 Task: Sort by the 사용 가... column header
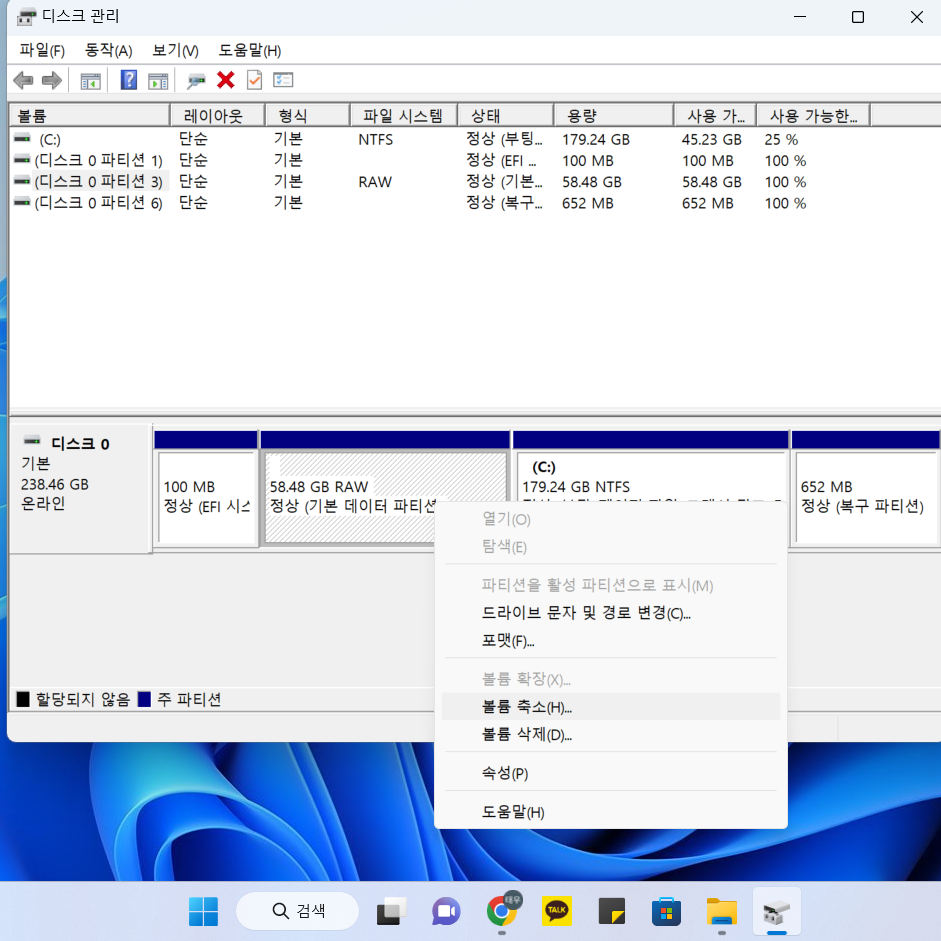715,115
